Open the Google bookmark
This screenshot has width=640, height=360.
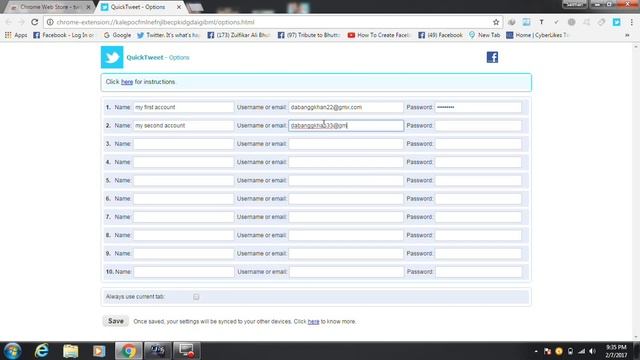click(118, 35)
